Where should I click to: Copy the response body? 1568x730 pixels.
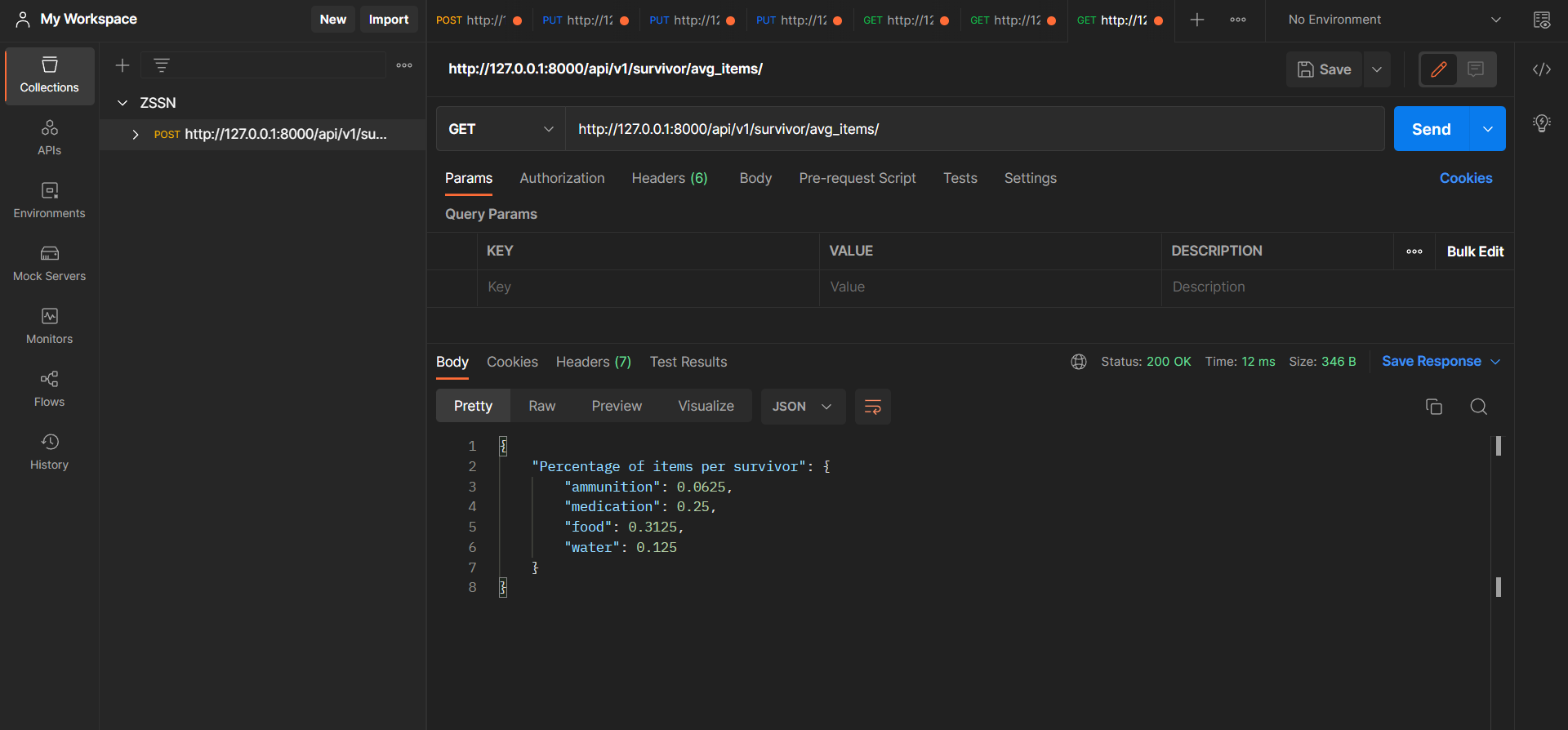1434,407
